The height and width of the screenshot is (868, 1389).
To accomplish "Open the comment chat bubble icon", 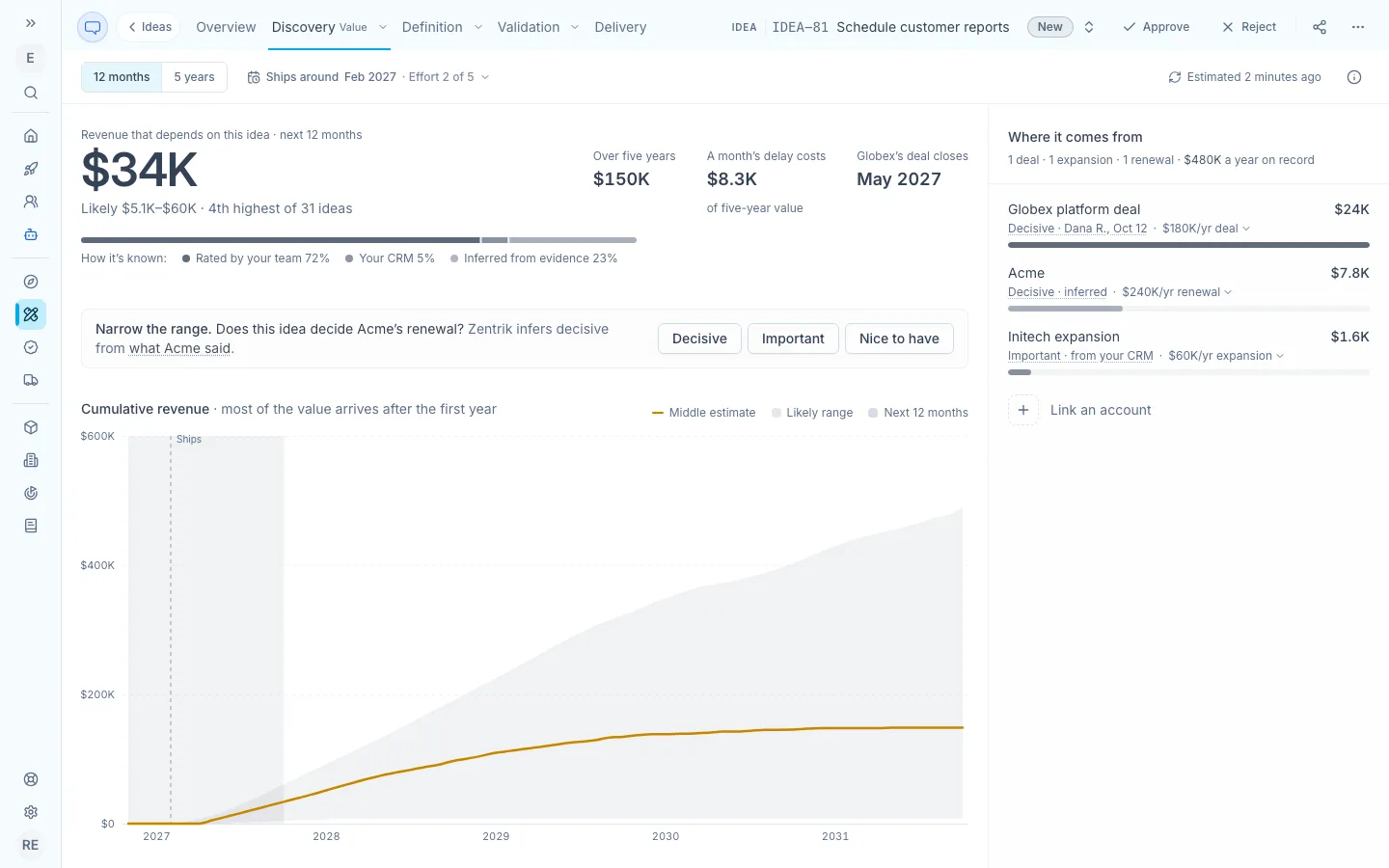I will (93, 27).
